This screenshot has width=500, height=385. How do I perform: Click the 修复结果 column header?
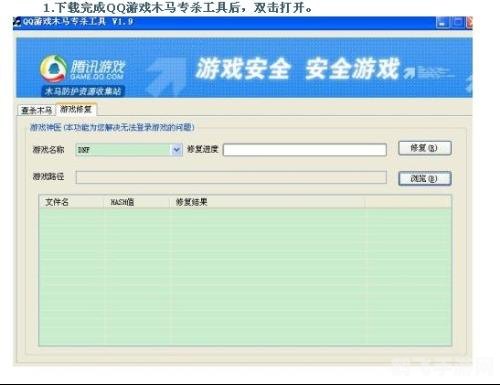coord(267,202)
